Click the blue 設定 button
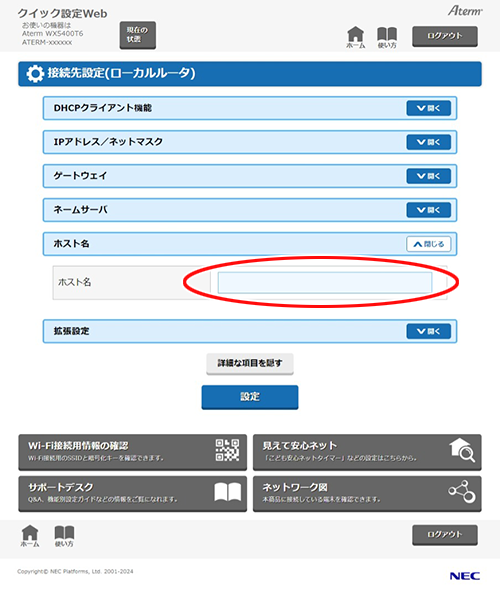Screen dimensions: 500x607 click(250, 397)
